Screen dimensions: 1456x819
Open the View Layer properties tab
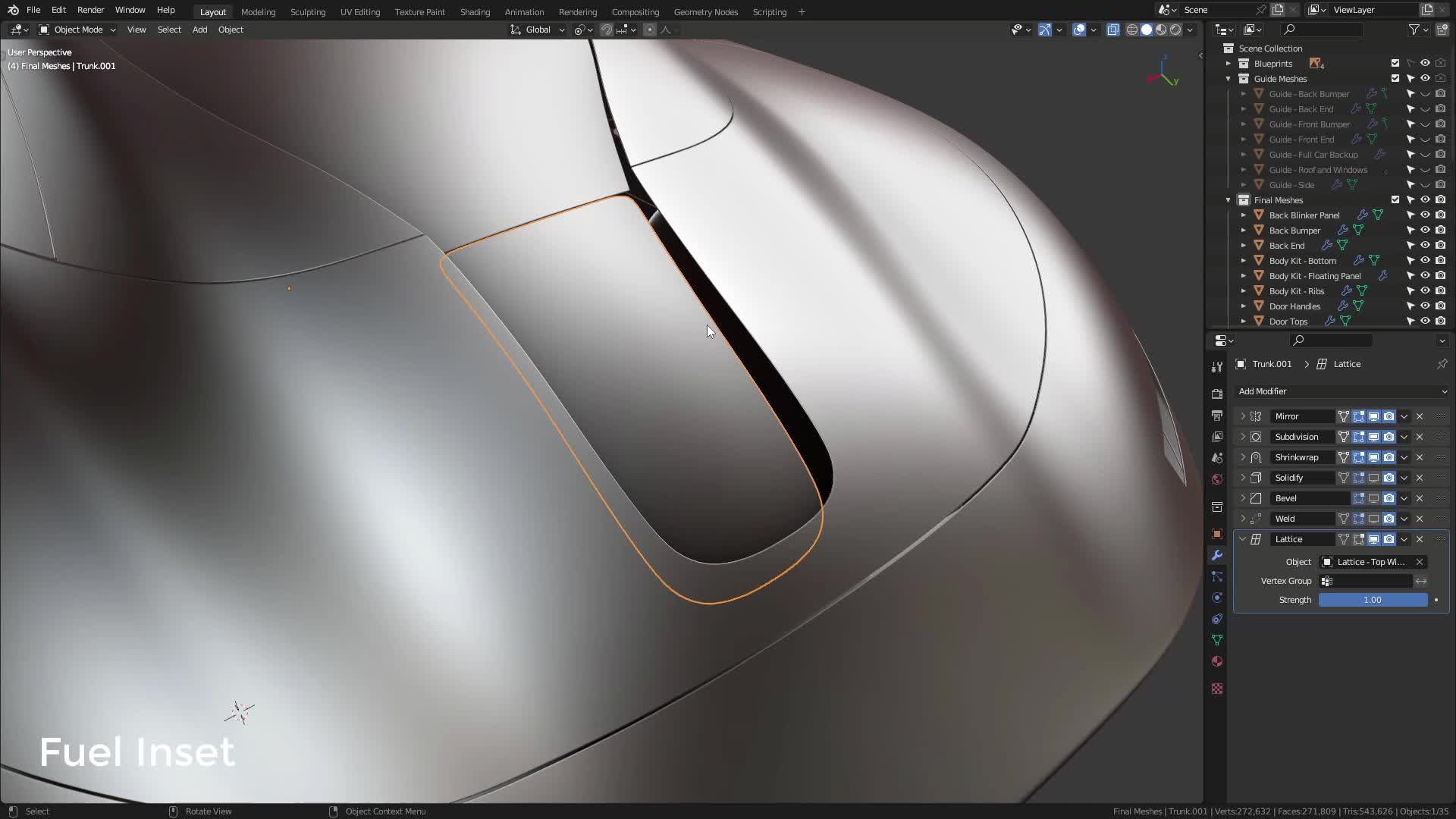pyautogui.click(x=1217, y=437)
